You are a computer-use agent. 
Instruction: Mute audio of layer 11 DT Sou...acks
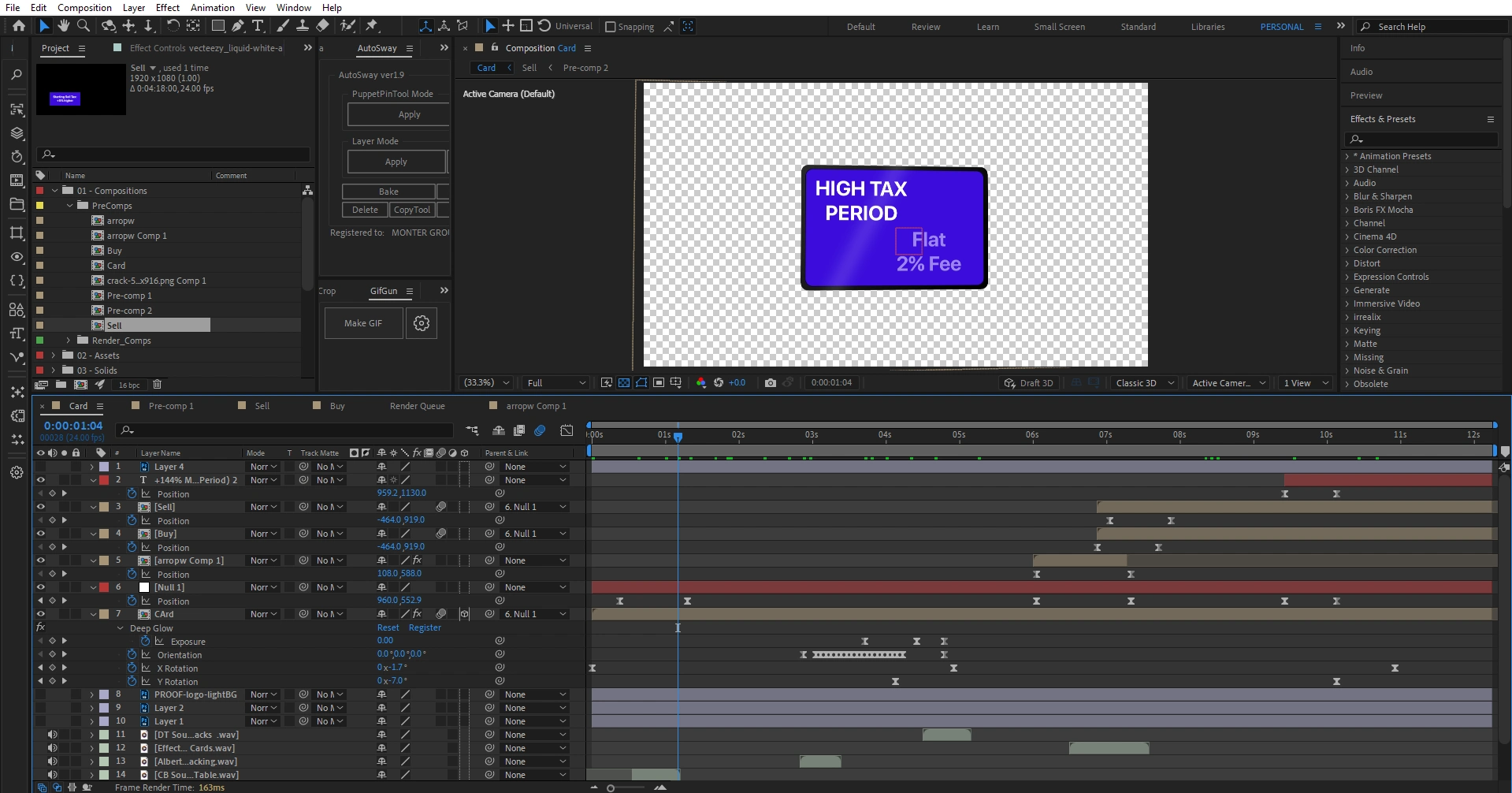click(x=52, y=735)
